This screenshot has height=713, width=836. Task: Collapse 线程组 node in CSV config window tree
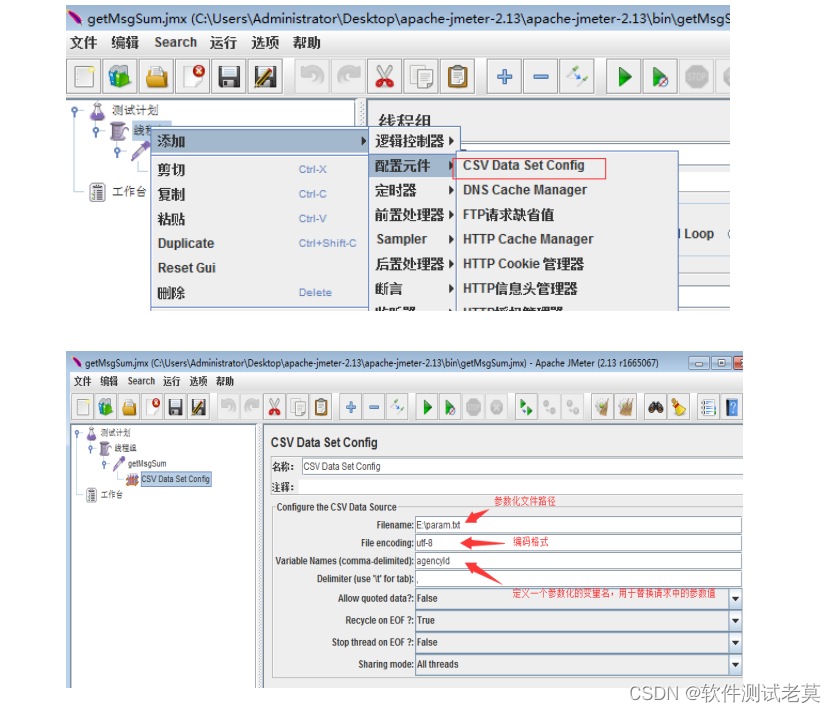pyautogui.click(x=91, y=448)
